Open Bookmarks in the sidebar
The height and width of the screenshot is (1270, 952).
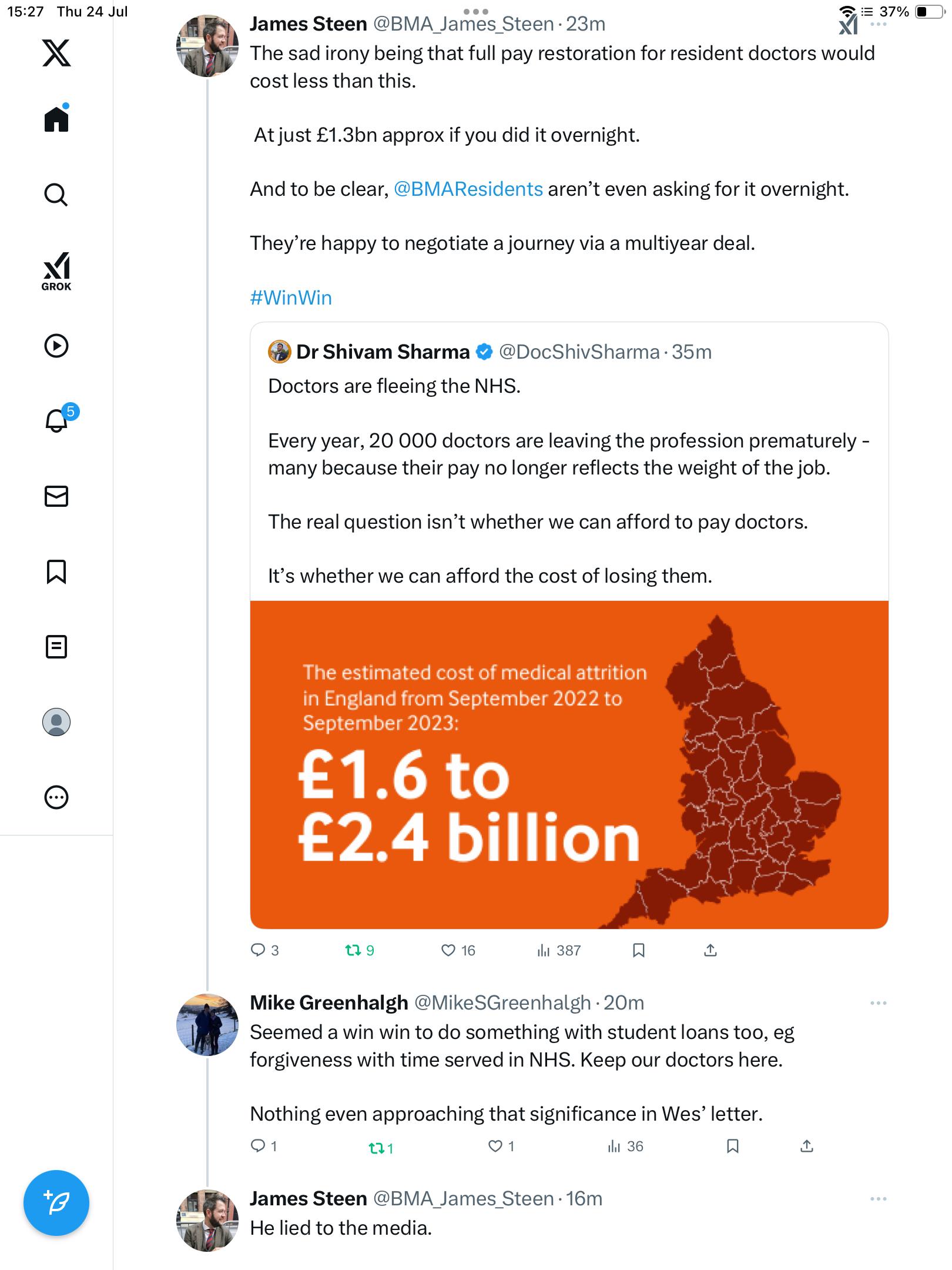[56, 571]
